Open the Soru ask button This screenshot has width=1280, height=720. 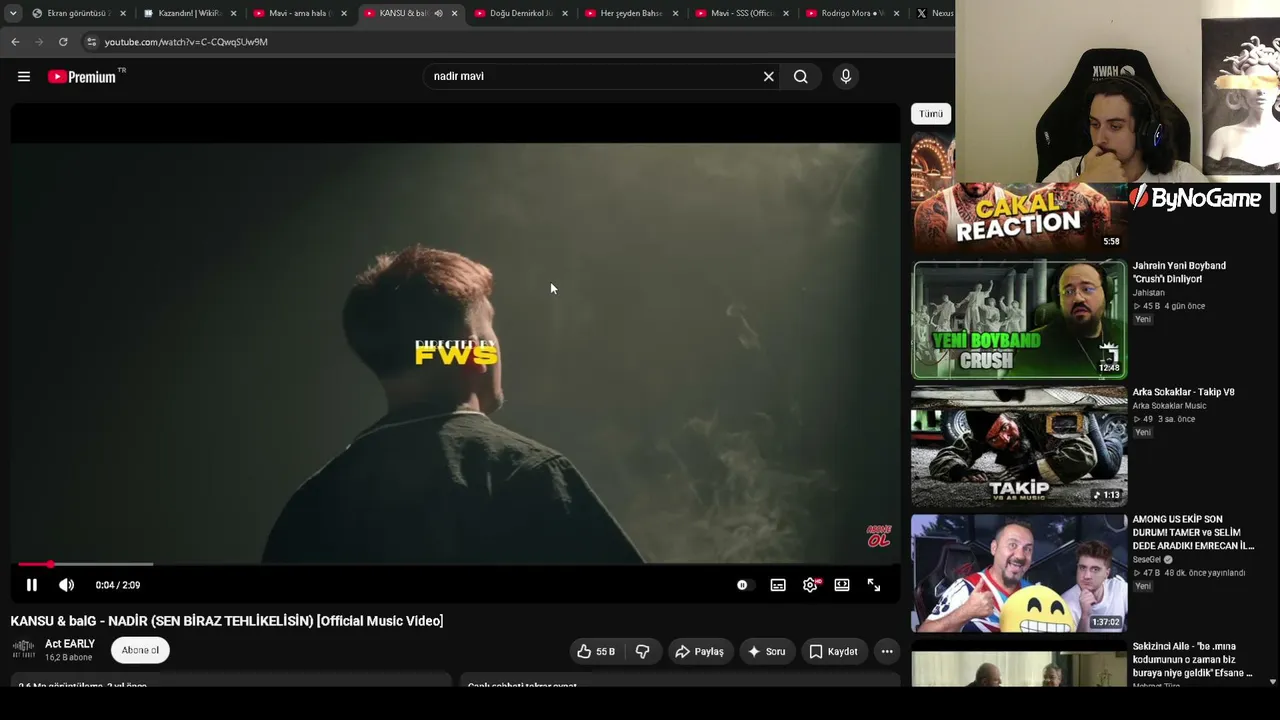click(766, 651)
